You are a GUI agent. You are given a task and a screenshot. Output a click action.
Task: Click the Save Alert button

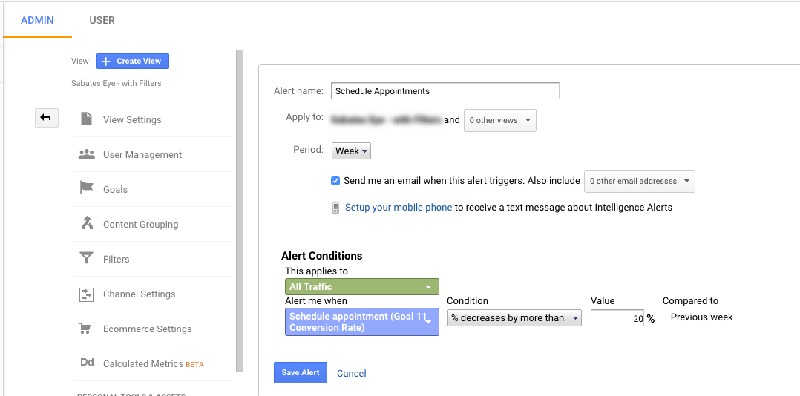[x=300, y=373]
